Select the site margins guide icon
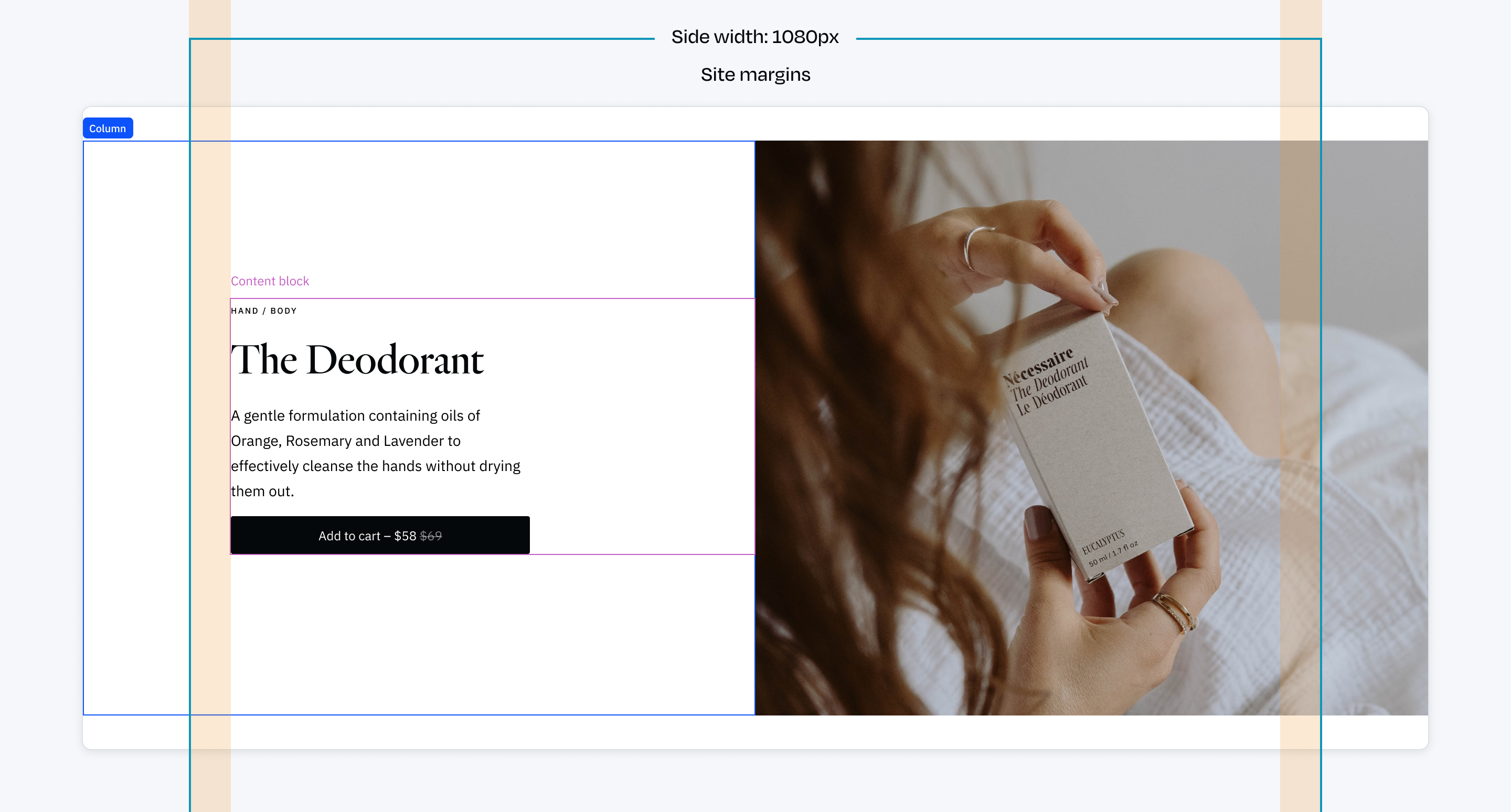Viewport: 1511px width, 812px height. point(757,74)
